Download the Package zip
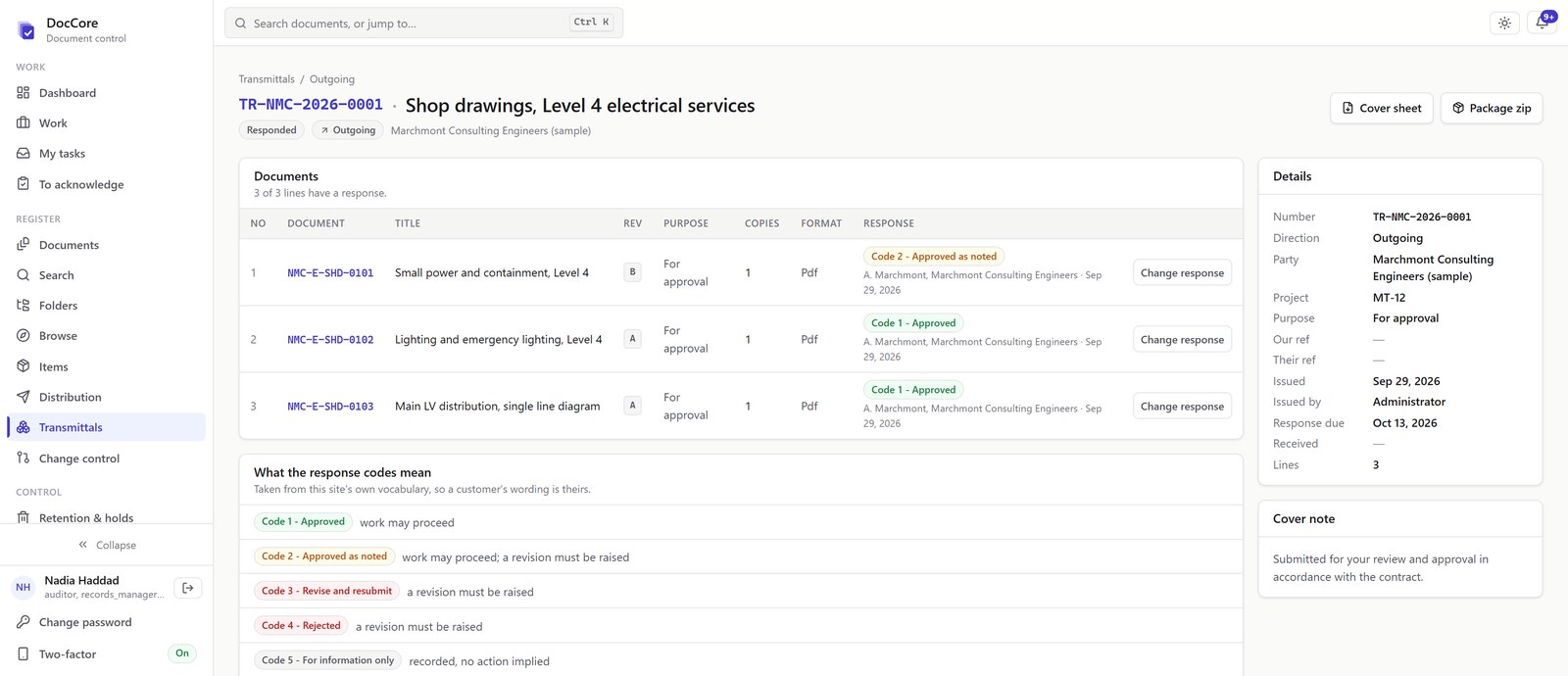1568x676 pixels. click(x=1492, y=108)
